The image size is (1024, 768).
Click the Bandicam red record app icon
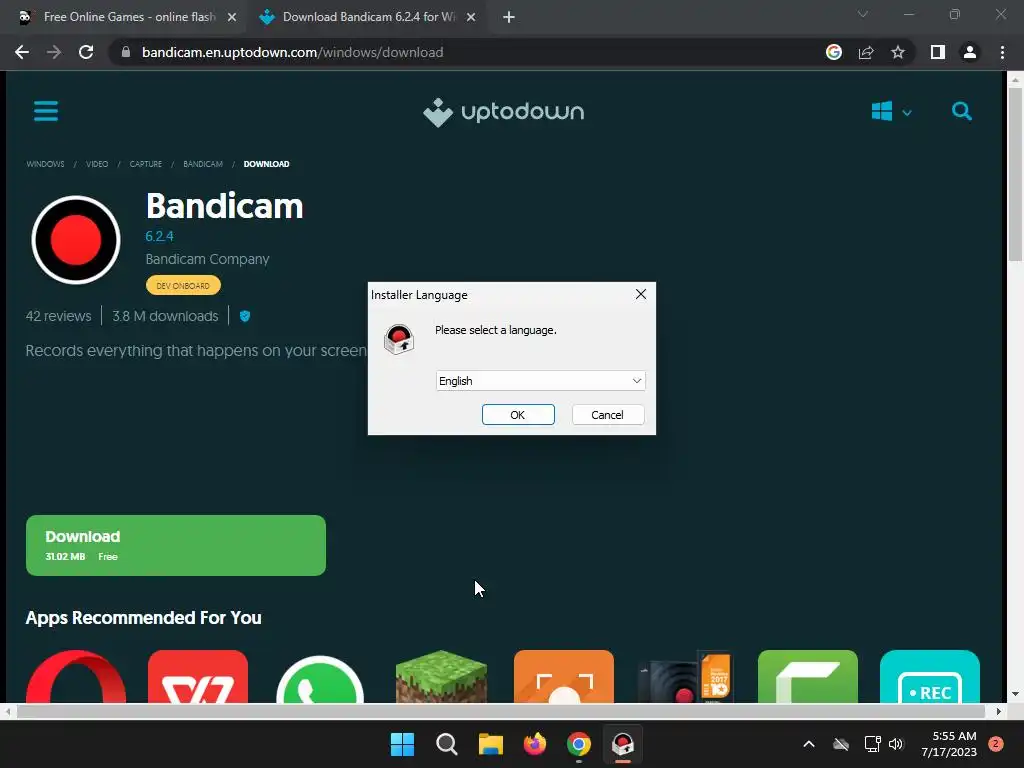pos(76,240)
